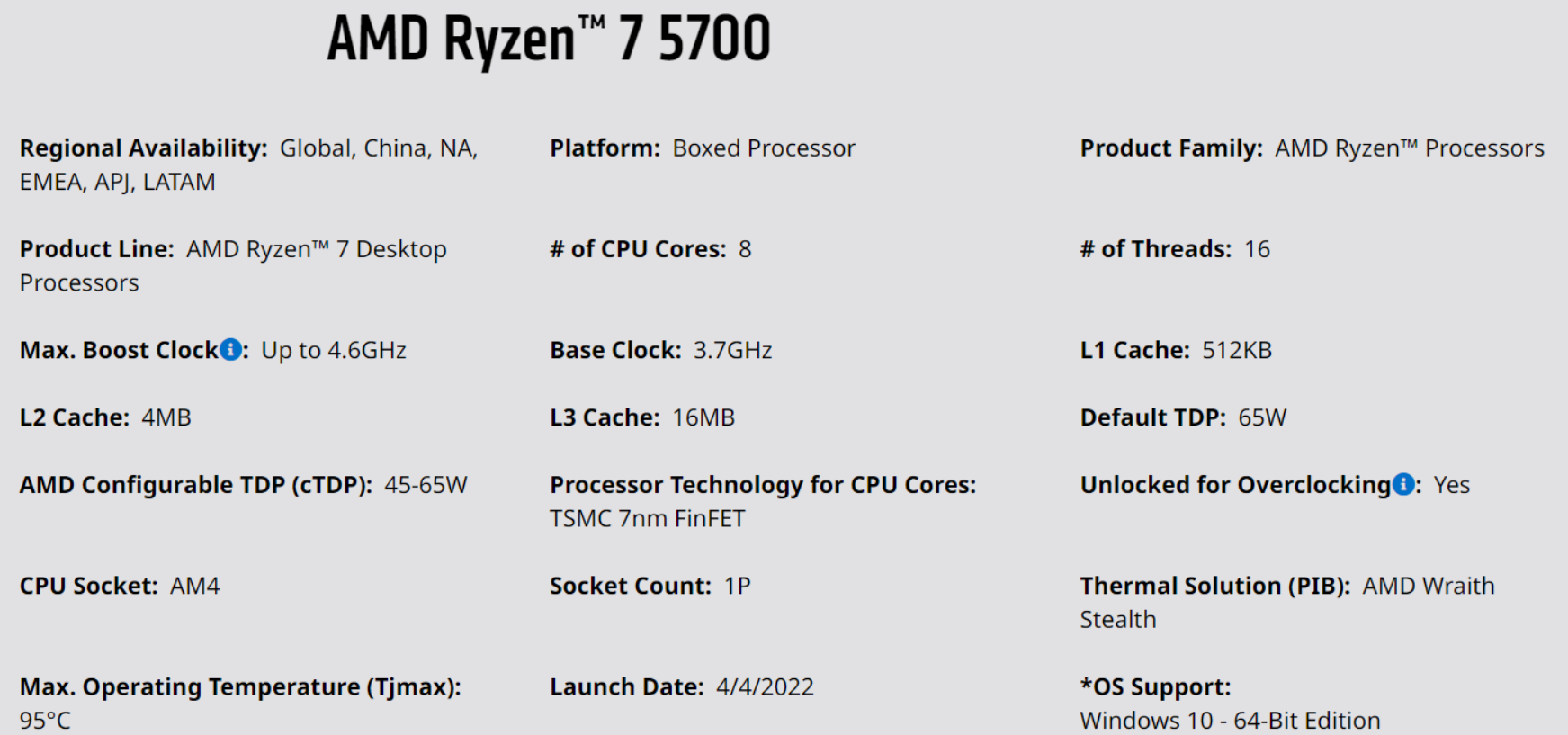The height and width of the screenshot is (735, 1568).
Task: Click the Thermal Solution (PIB) label
Action: [x=1214, y=586]
